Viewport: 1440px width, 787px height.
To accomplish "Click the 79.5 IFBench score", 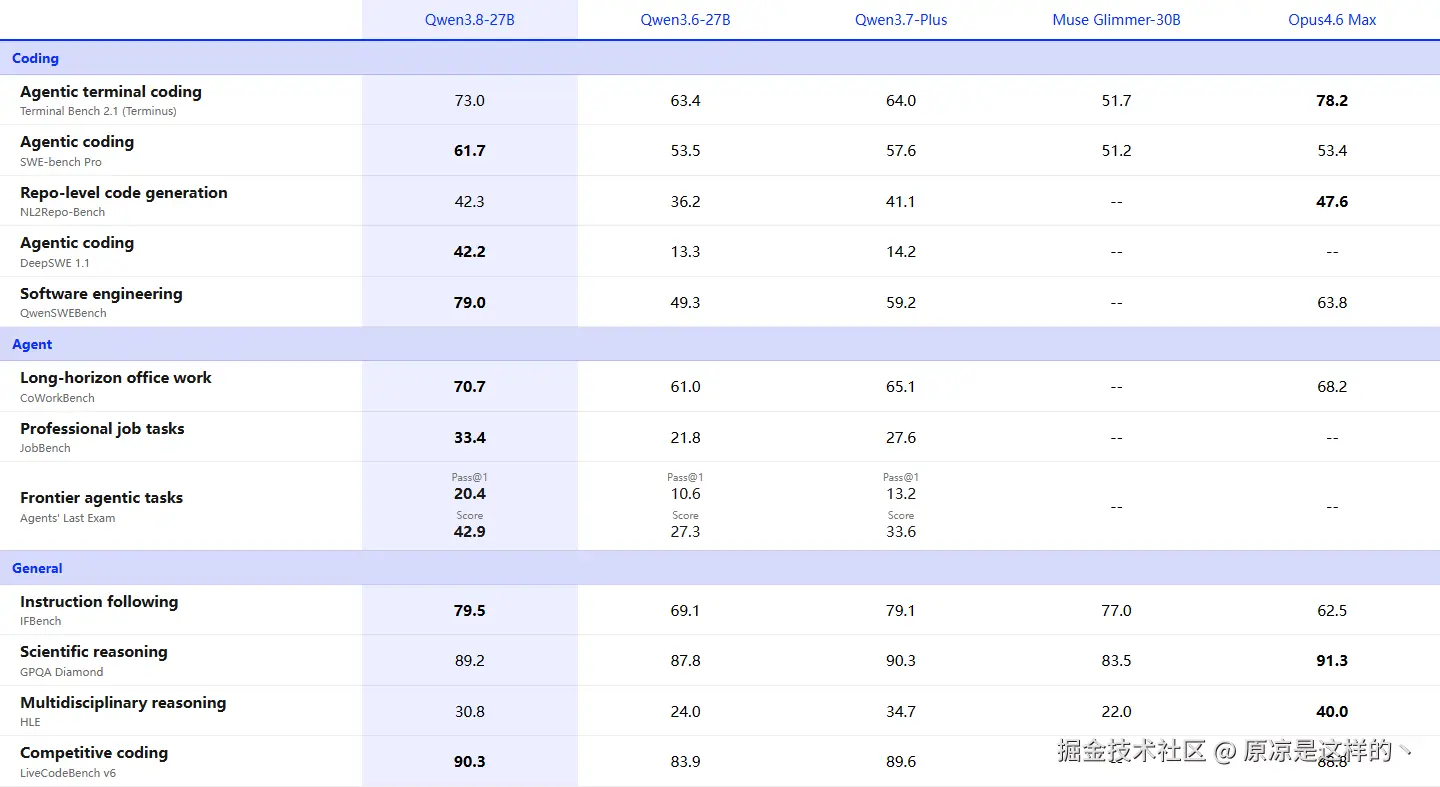I will 470,611.
